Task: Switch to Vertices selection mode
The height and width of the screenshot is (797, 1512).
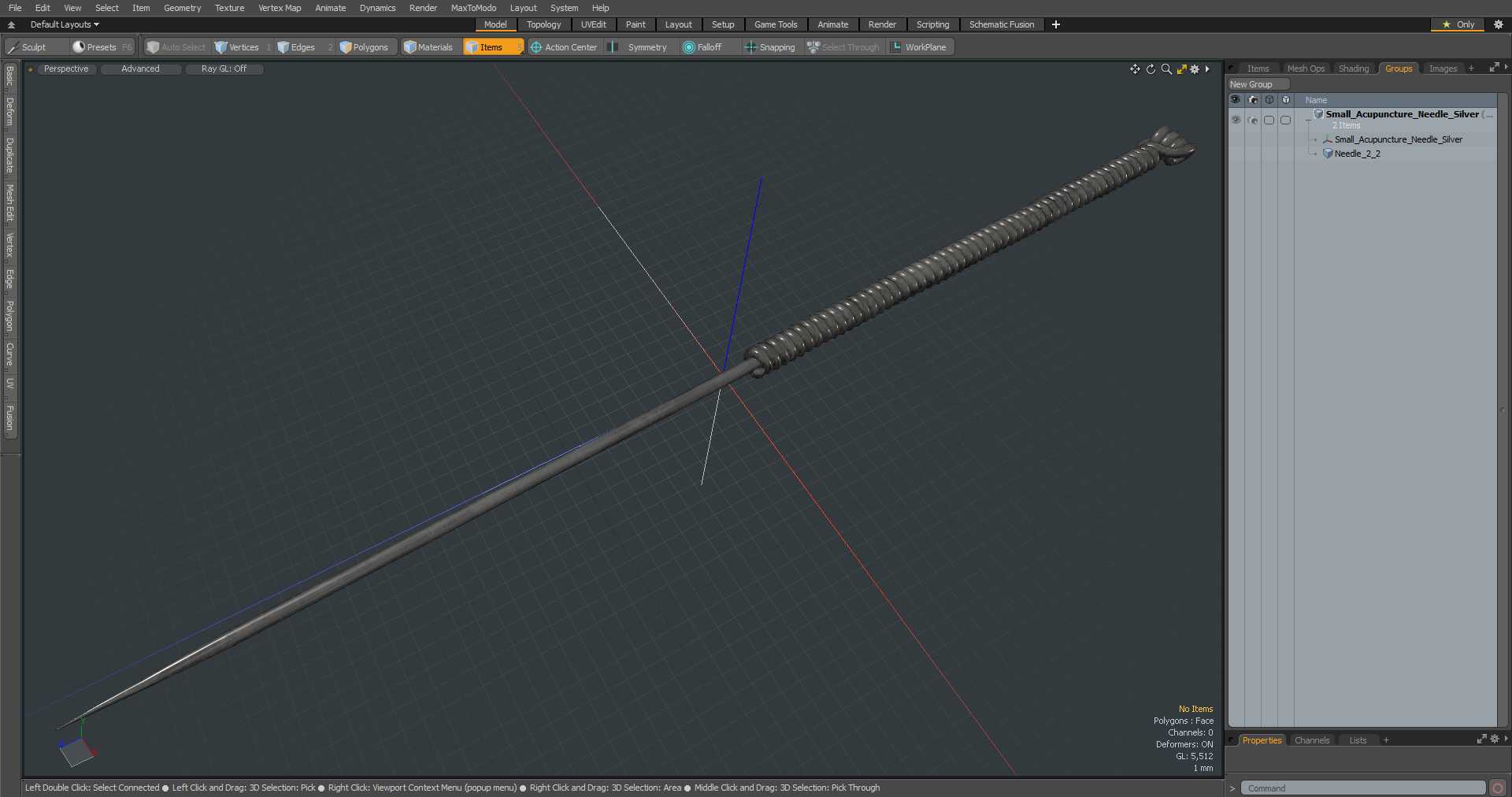Action: click(243, 47)
